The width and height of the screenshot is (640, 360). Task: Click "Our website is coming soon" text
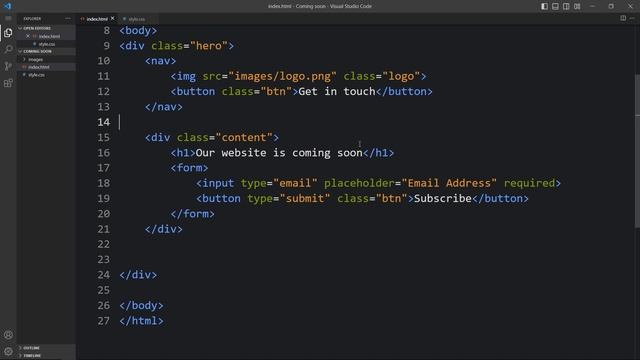pos(279,153)
